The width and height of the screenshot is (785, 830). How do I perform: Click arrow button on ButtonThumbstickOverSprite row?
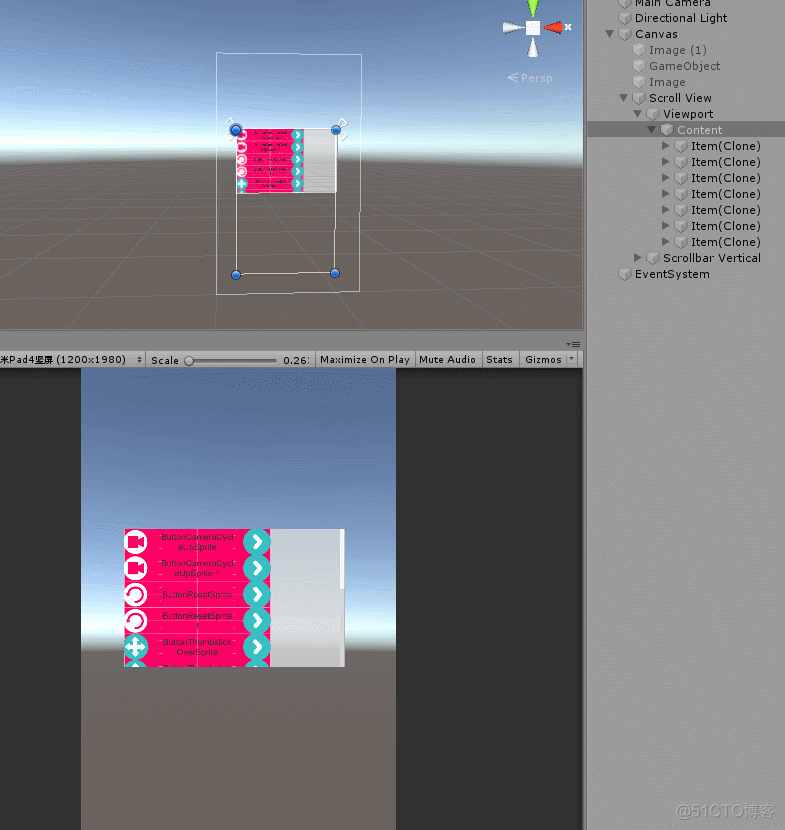pos(257,646)
